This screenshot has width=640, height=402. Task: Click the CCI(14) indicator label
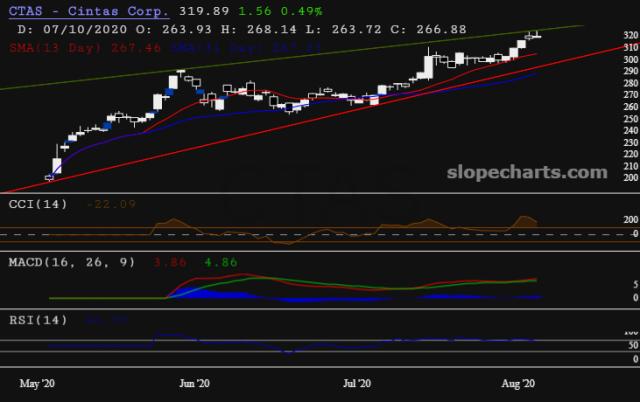[x=31, y=204]
